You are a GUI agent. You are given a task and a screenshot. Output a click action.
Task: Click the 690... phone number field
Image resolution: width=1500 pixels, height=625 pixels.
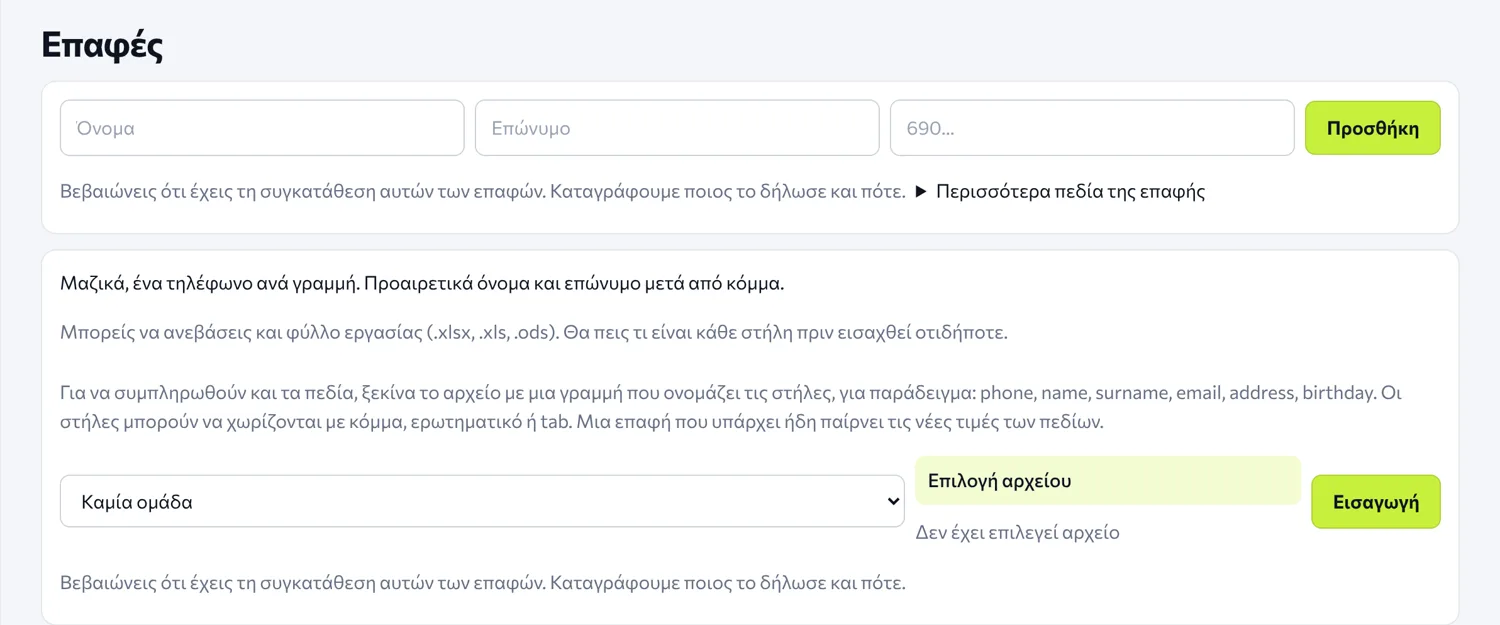[1092, 128]
